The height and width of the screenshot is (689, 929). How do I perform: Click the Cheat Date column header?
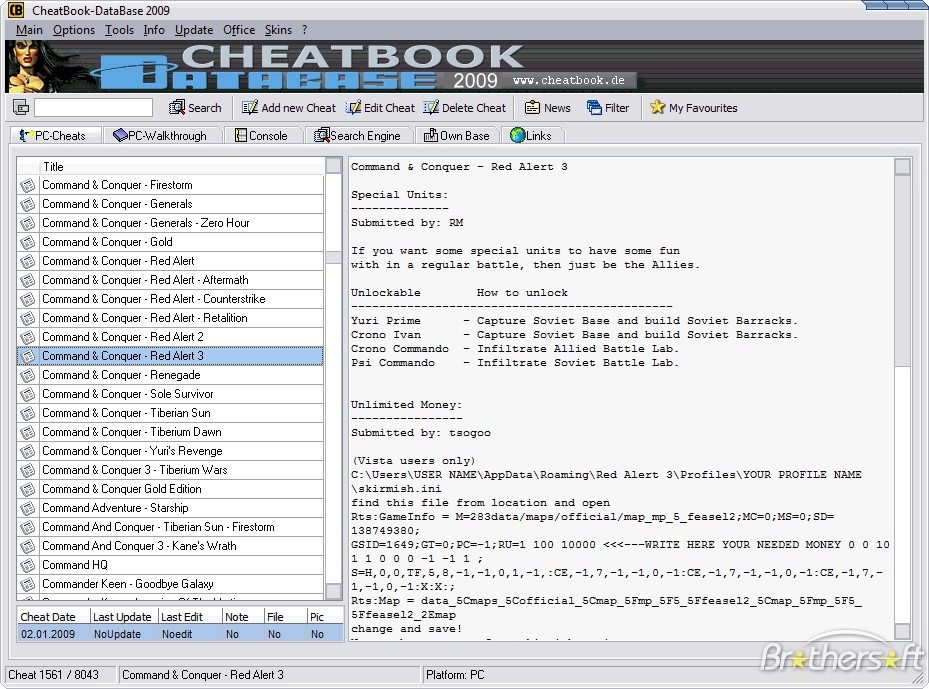coord(53,617)
